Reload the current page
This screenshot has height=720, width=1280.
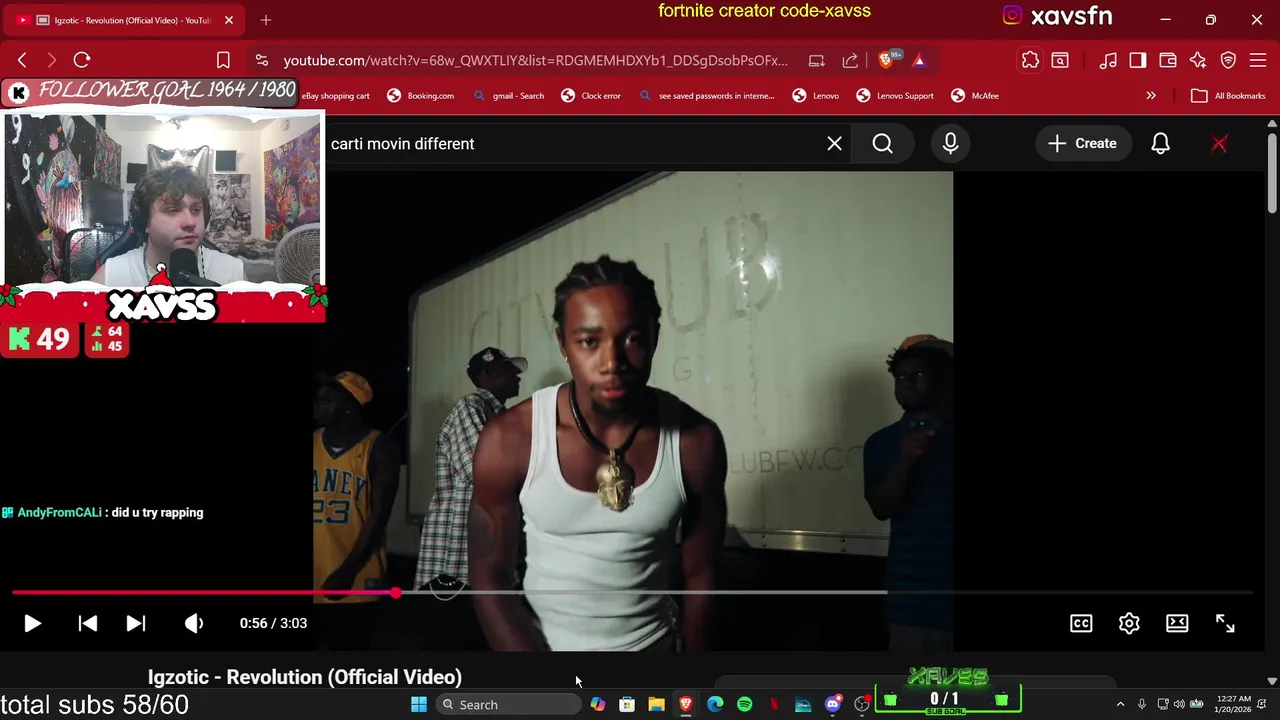click(82, 60)
